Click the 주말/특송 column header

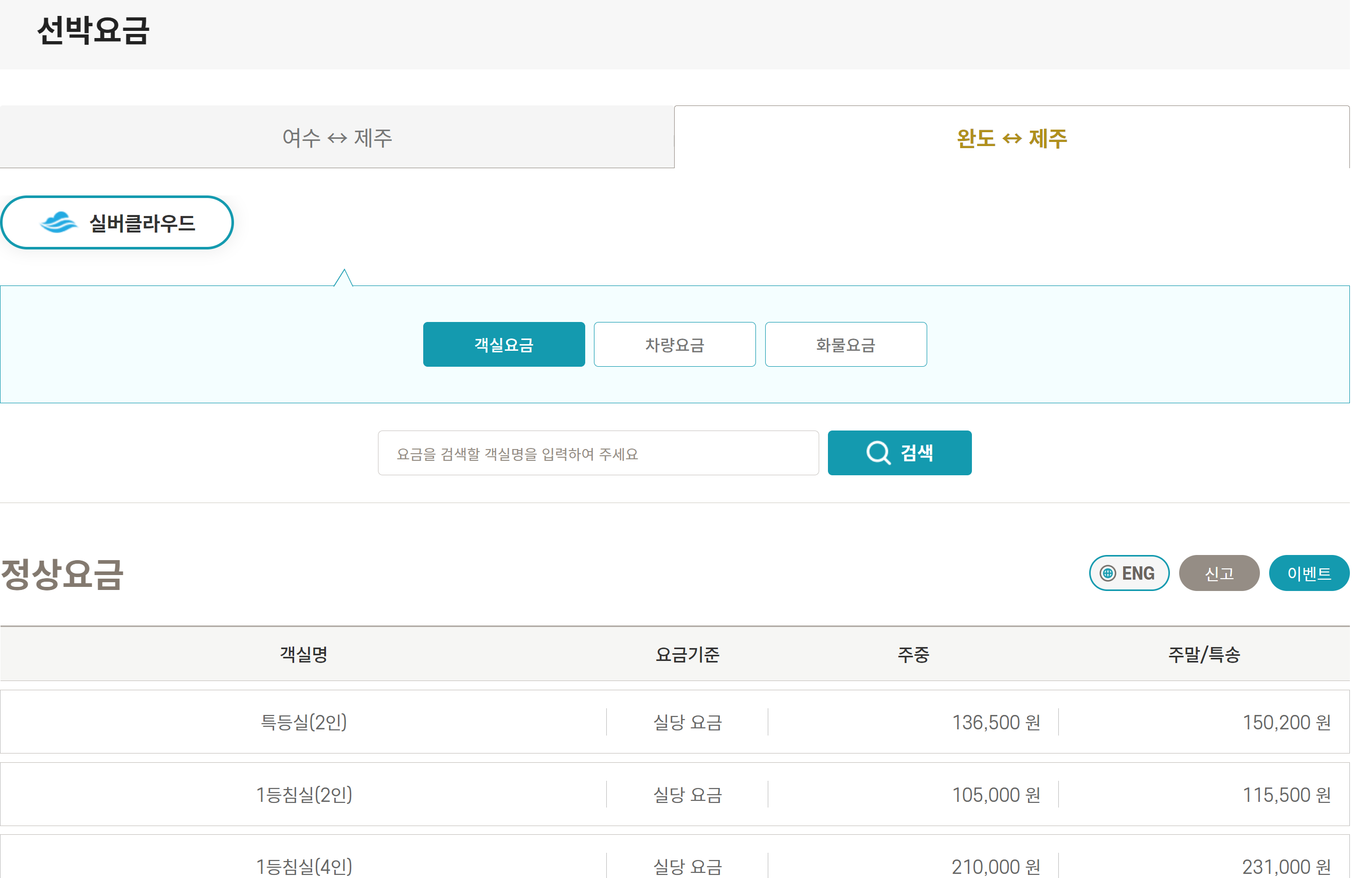(1204, 654)
